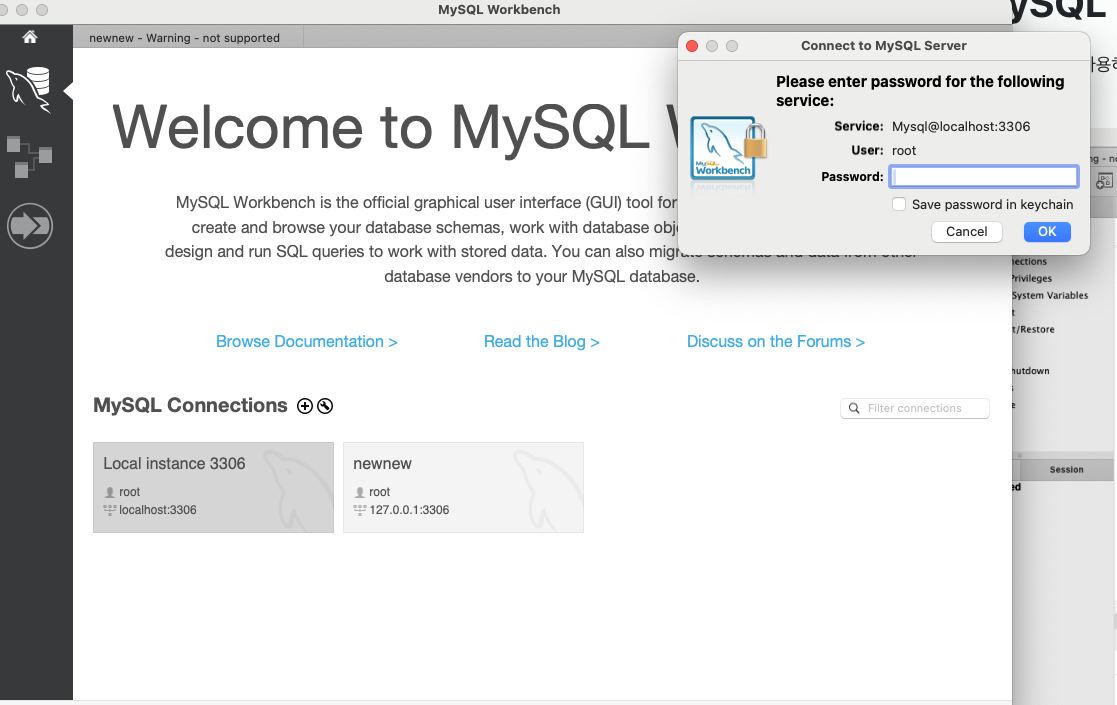
Task: Add a new MySQL connection plus icon
Action: [x=305, y=406]
